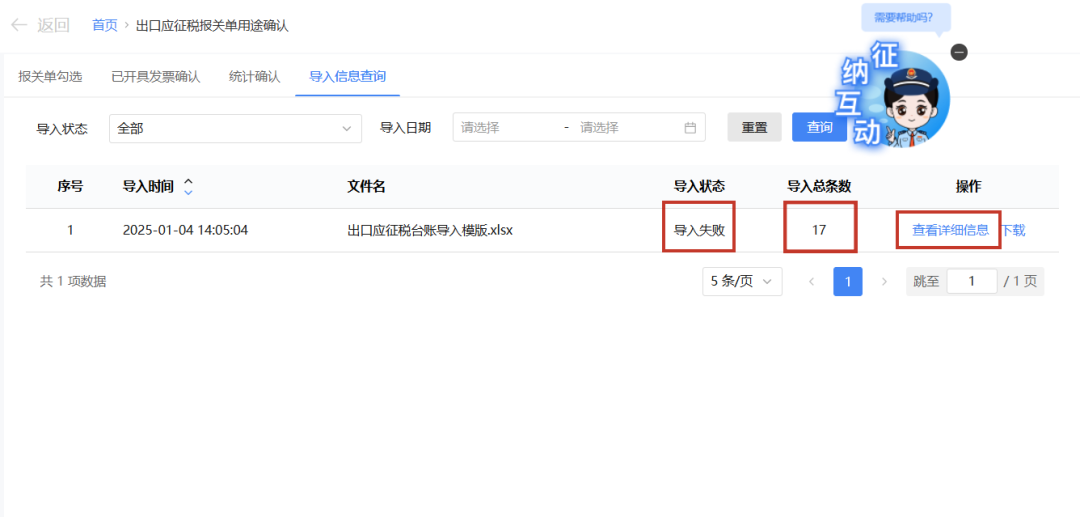Open the 5 条/页 page size dropdown

(742, 282)
